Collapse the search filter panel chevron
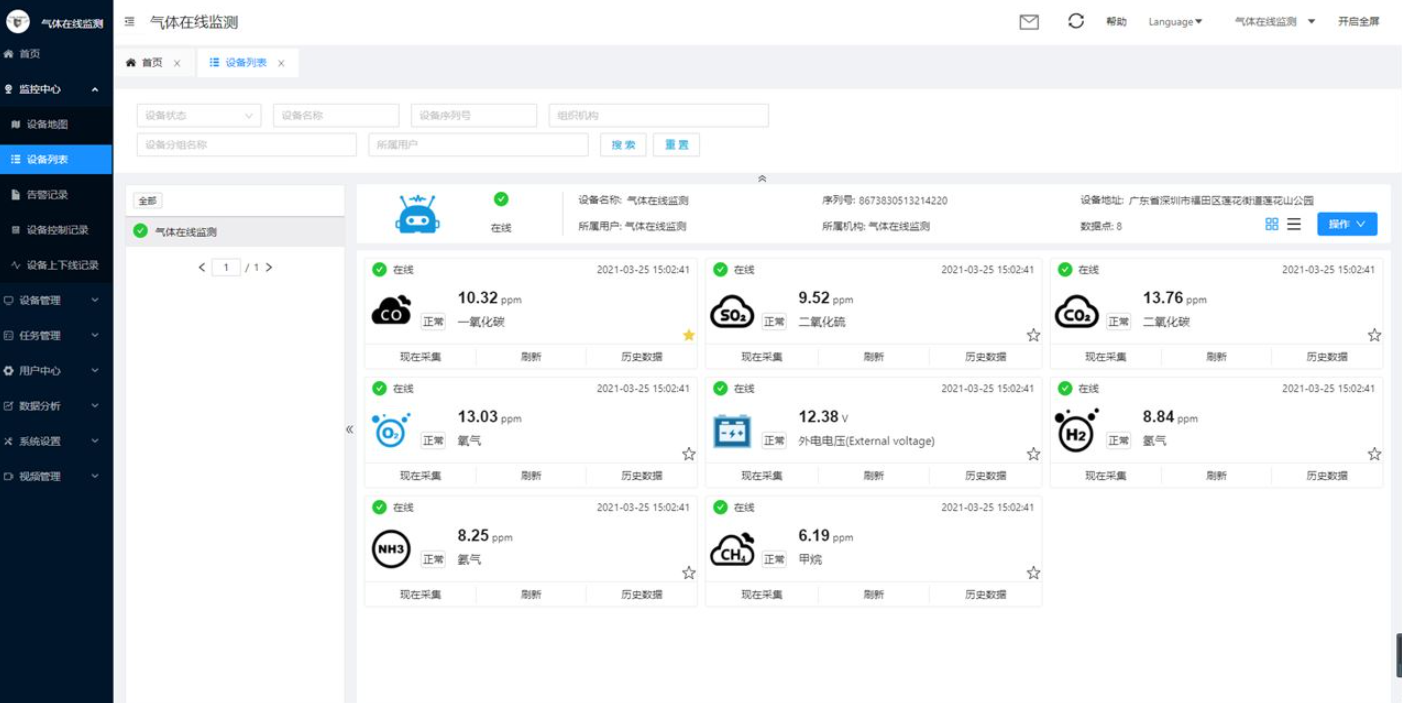Viewport: 1402px width, 703px height. click(x=762, y=178)
